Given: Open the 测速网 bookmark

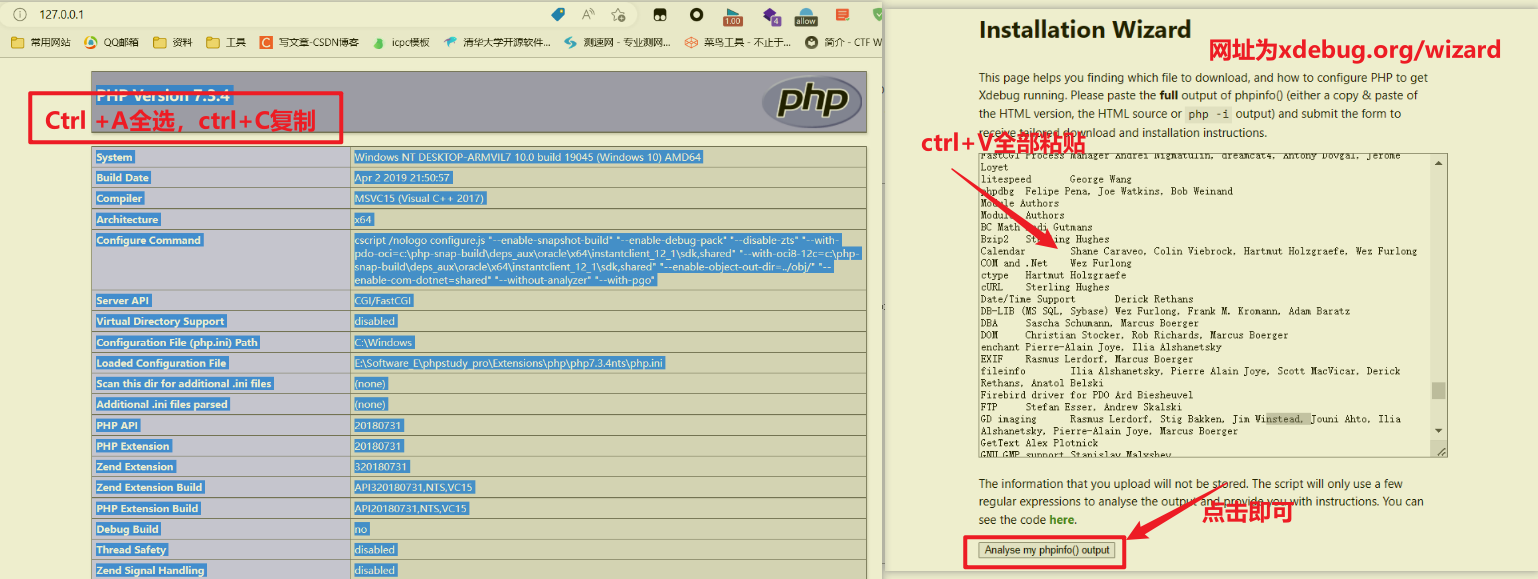Looking at the screenshot, I should tap(618, 42).
